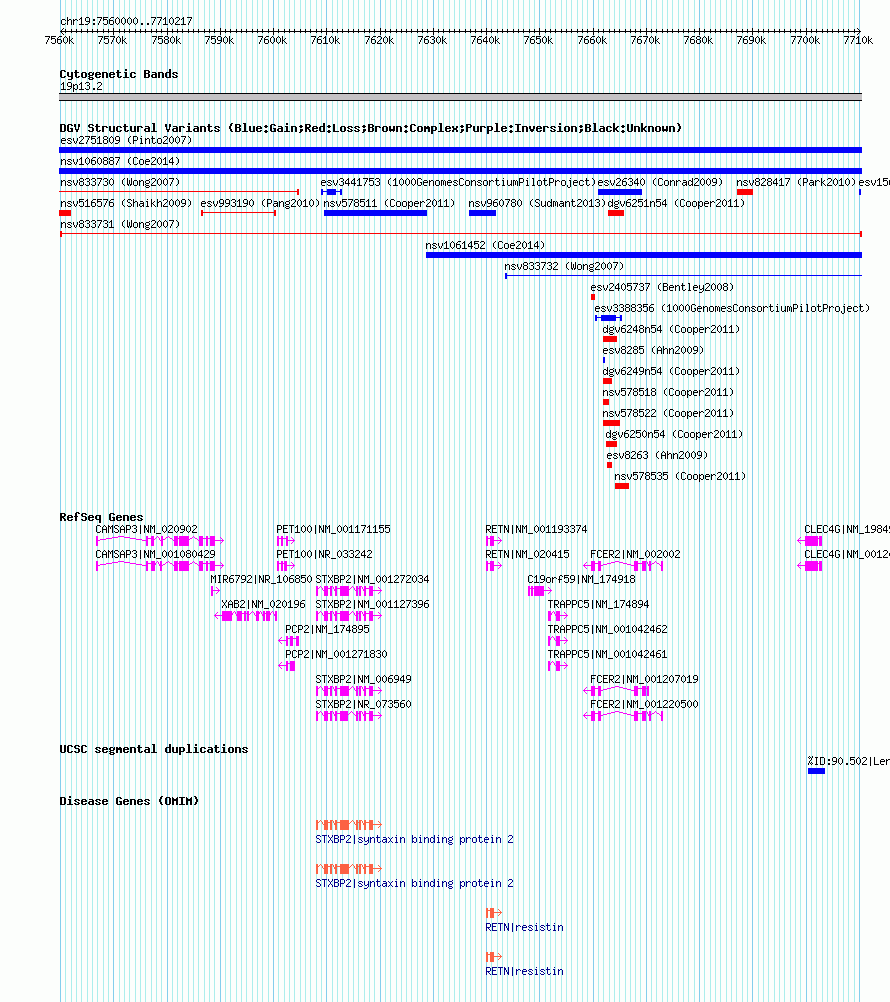Image resolution: width=890 pixels, height=1002 pixels.
Task: Open variant nsv833730 (Wong2007)
Action: 120,182
